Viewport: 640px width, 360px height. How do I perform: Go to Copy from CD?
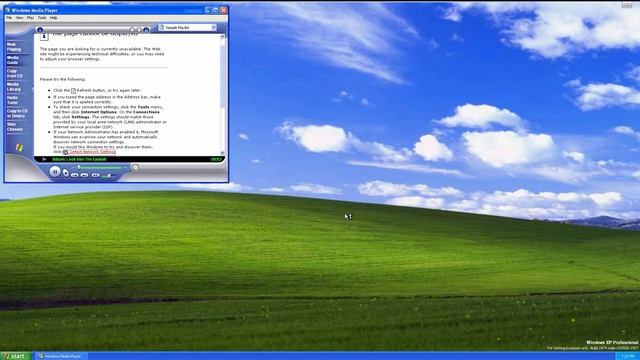(15, 73)
